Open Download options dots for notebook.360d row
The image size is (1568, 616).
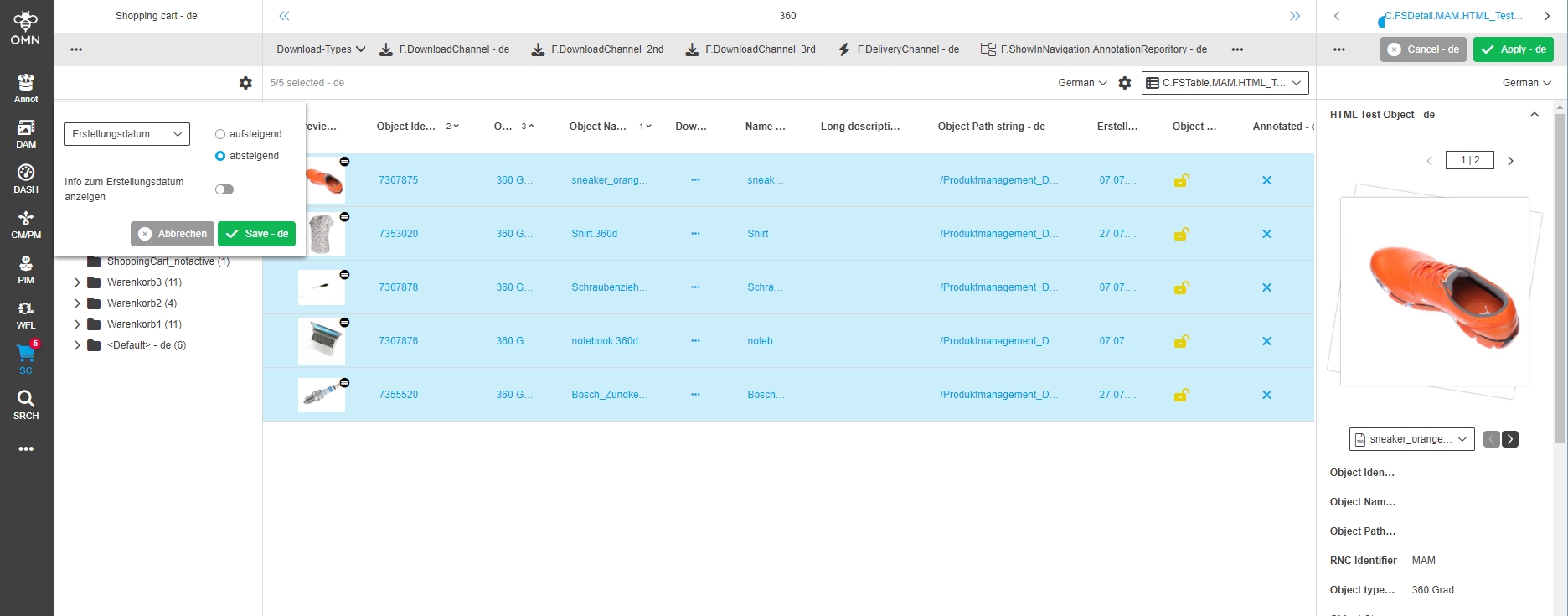point(695,341)
